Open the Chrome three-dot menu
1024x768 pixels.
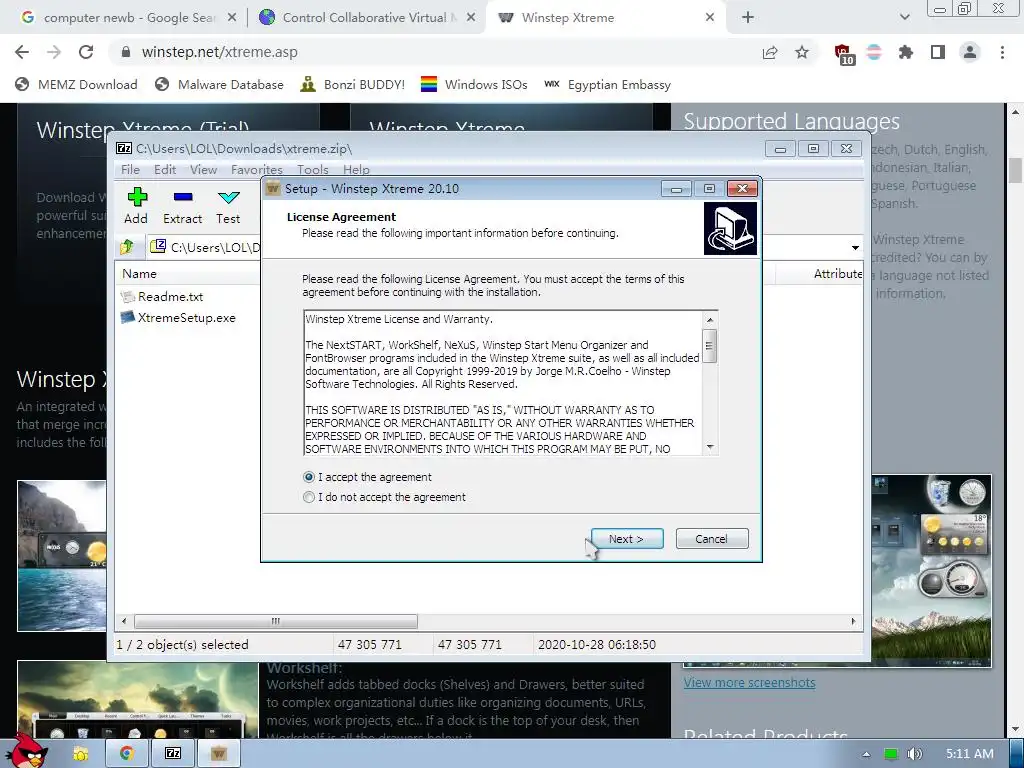1002,52
